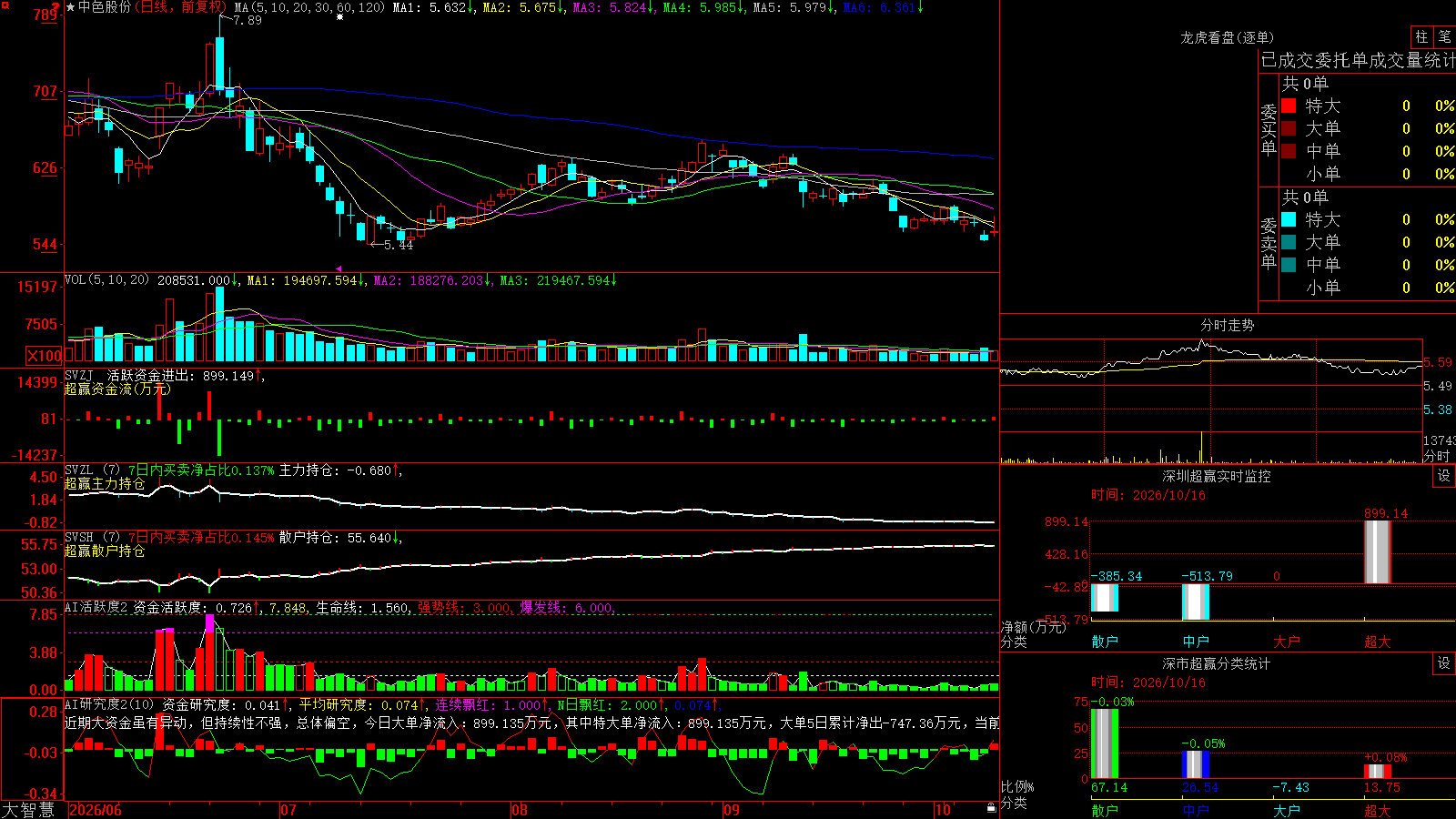Viewport: 1456px width, 819px height.
Task: Click the 分时走势 panel title
Action: click(1227, 325)
